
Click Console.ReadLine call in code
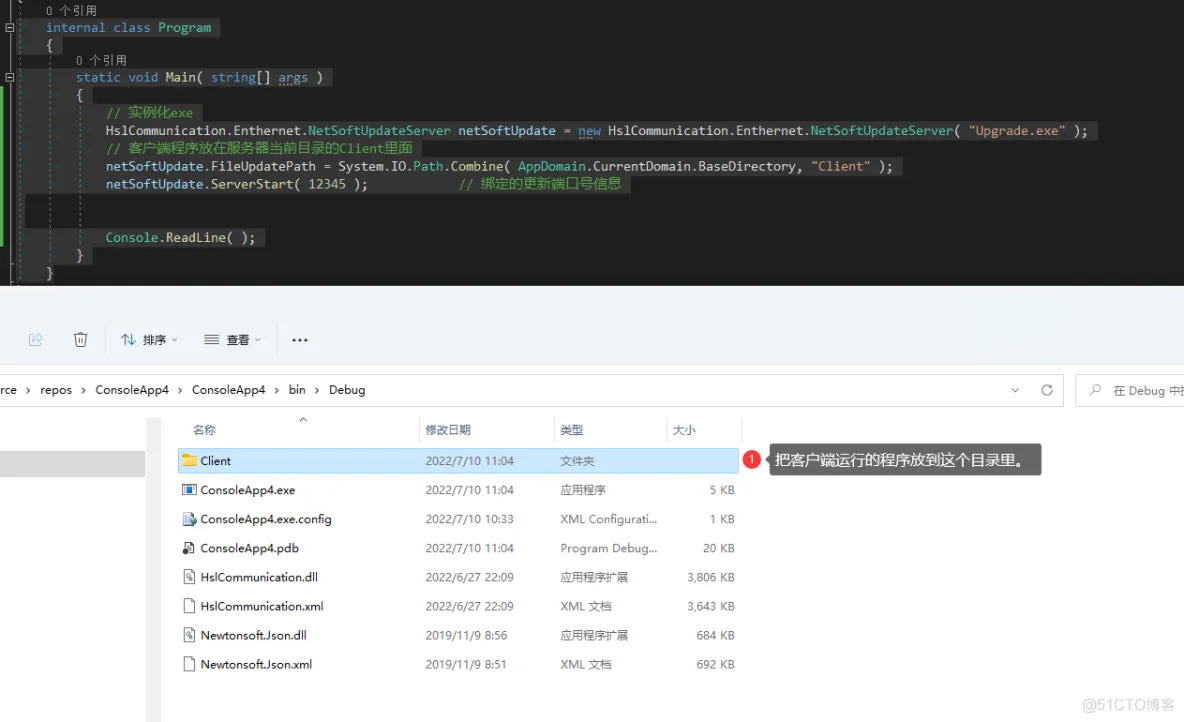pos(180,237)
